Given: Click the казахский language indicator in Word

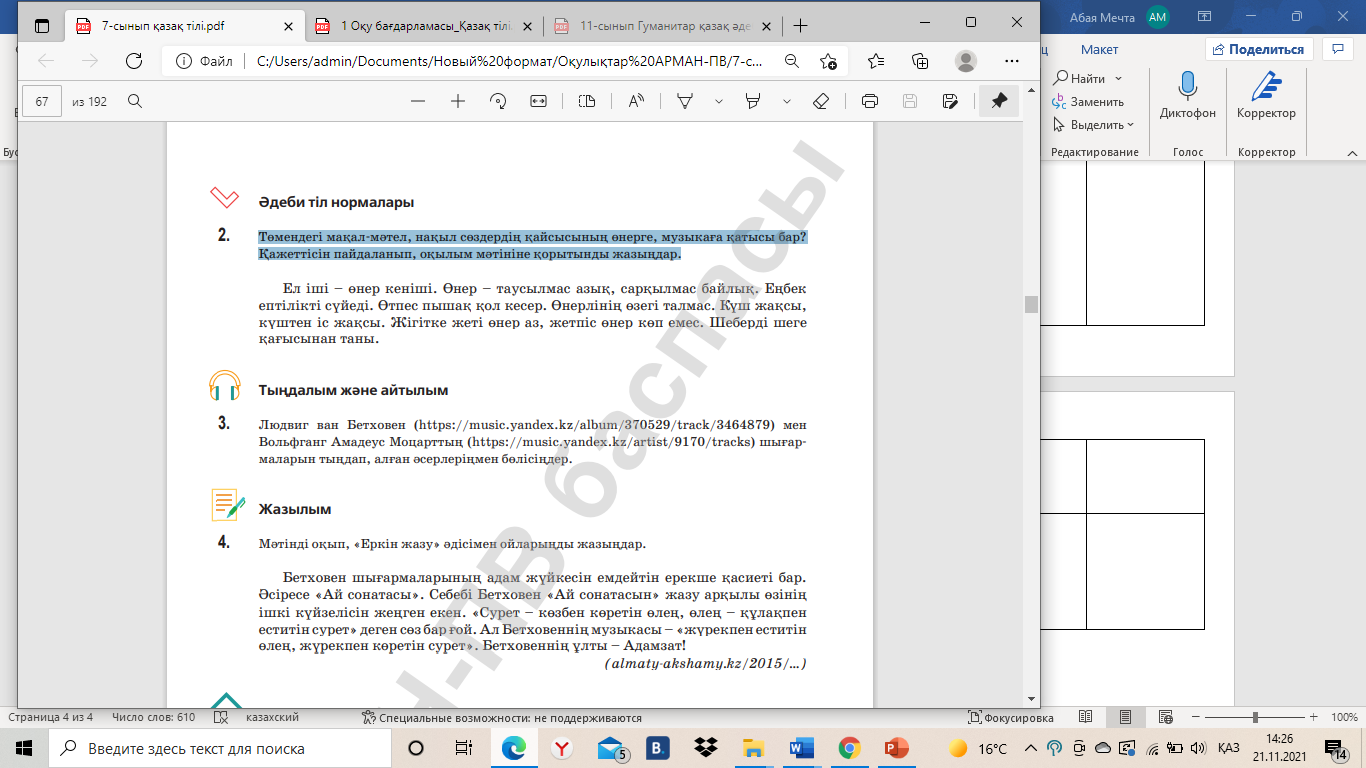Looking at the screenshot, I should pyautogui.click(x=272, y=718).
